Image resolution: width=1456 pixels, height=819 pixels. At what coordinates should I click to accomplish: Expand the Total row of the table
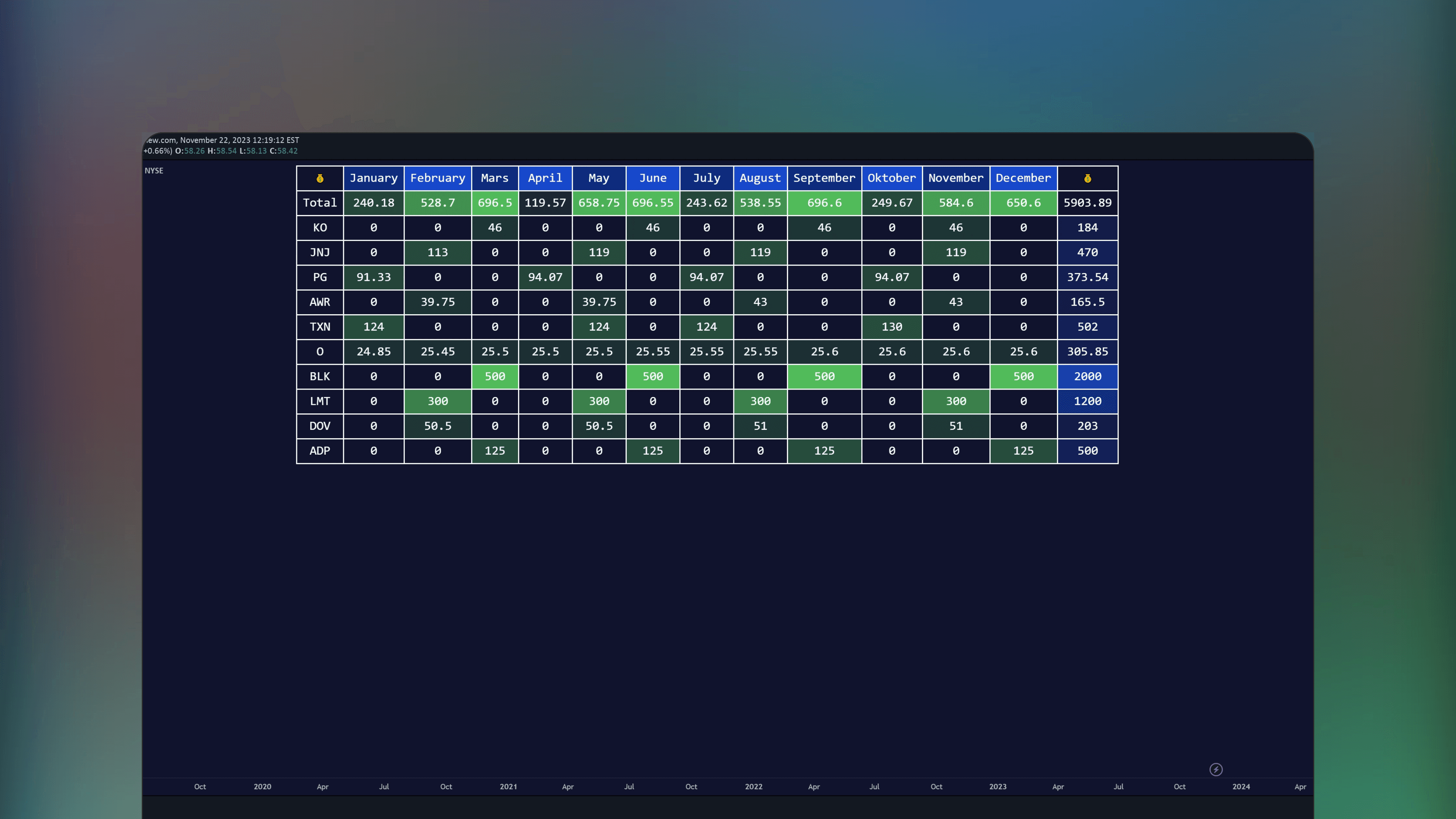coord(320,203)
